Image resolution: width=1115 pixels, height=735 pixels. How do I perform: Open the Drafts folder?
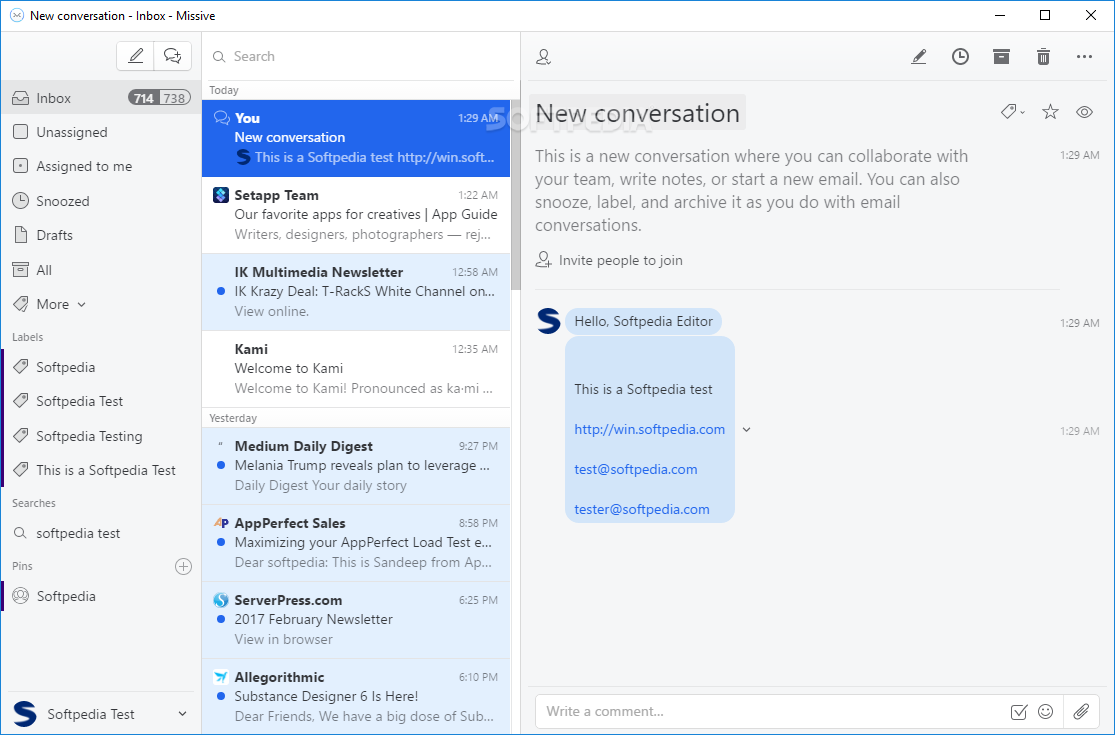(101, 235)
